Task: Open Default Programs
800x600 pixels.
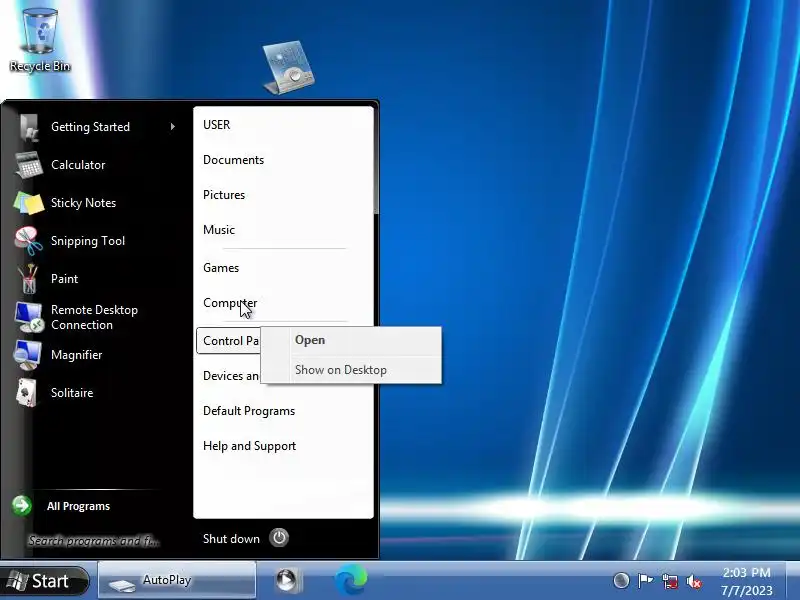Action: pos(248,411)
